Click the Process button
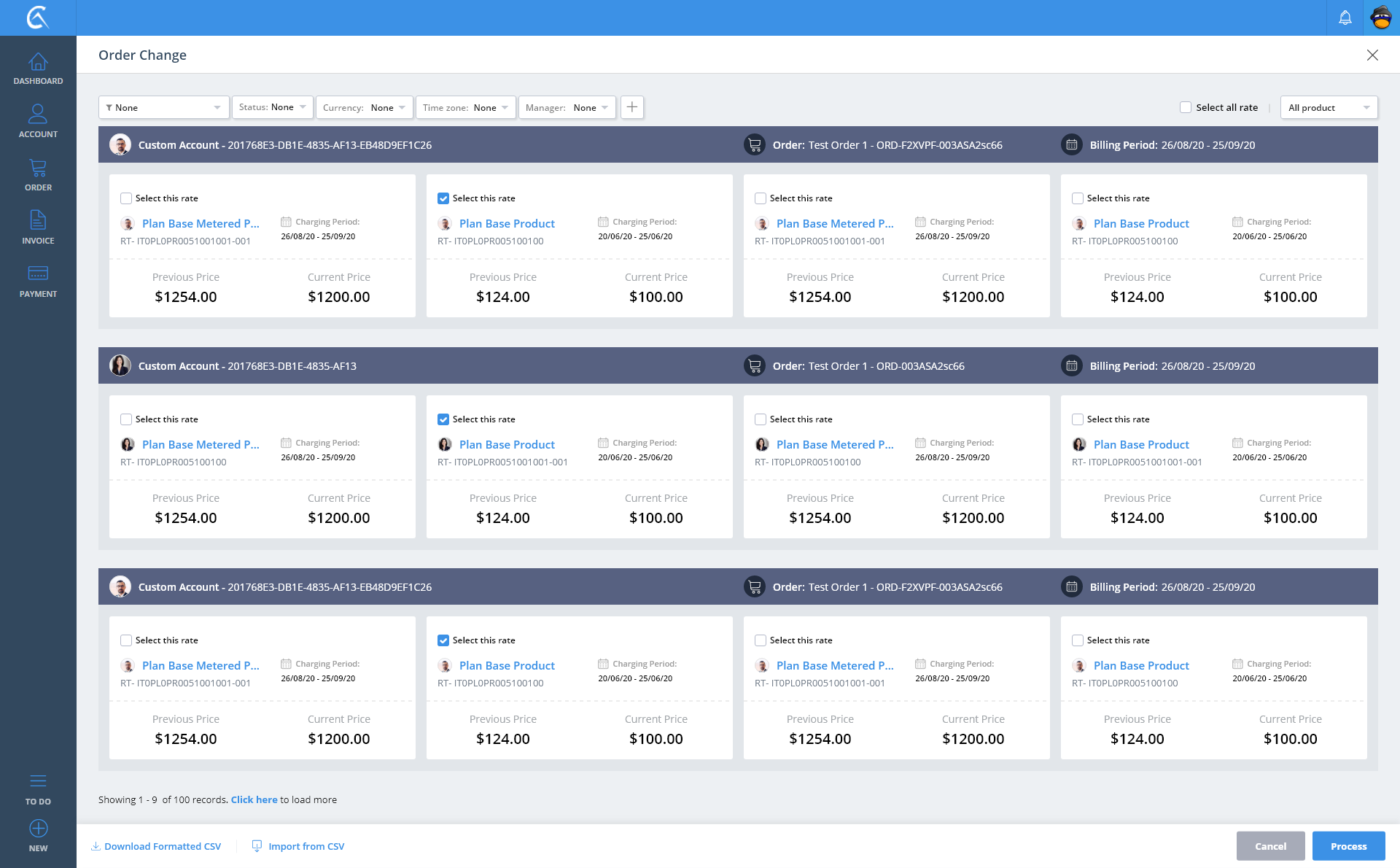Image resolution: width=1400 pixels, height=868 pixels. click(x=1347, y=846)
